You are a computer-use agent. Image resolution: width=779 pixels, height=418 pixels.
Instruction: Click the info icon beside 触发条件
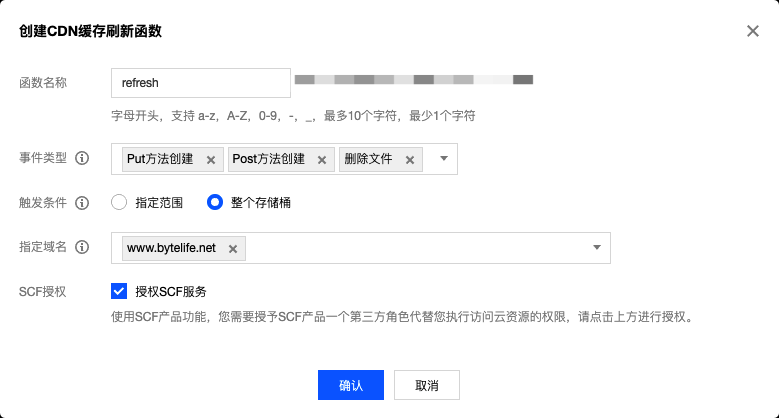pyautogui.click(x=83, y=202)
